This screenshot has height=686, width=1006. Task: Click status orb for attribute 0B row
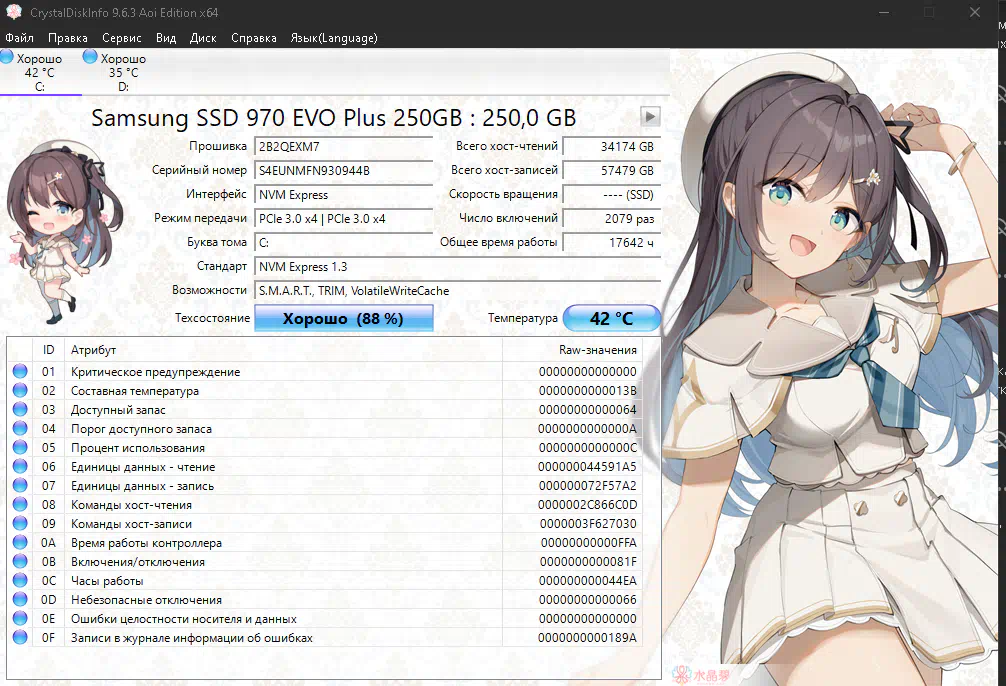(x=20, y=562)
